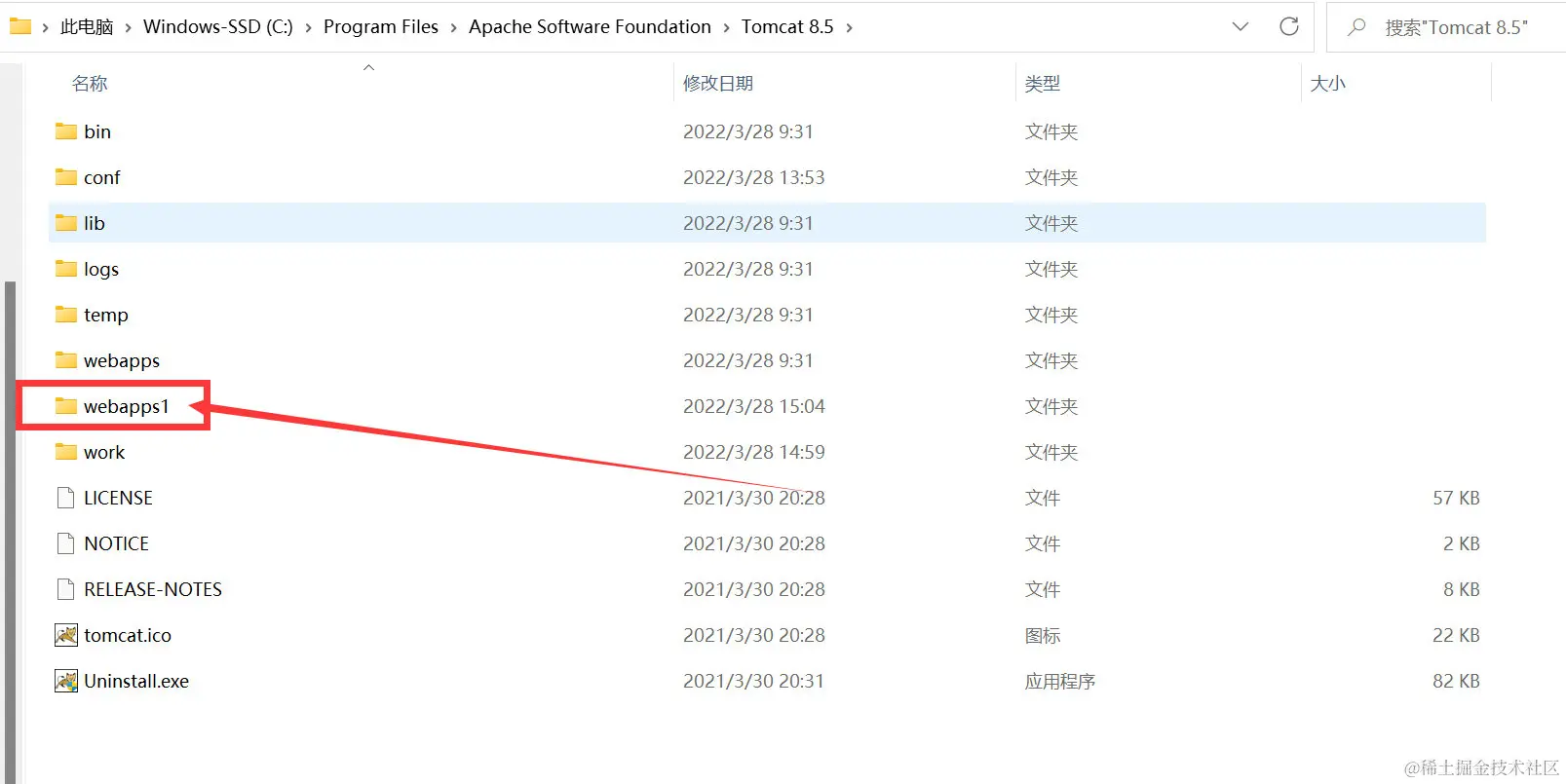Go to Program Files in the breadcrumb
This screenshot has width=1566, height=784.
click(381, 27)
